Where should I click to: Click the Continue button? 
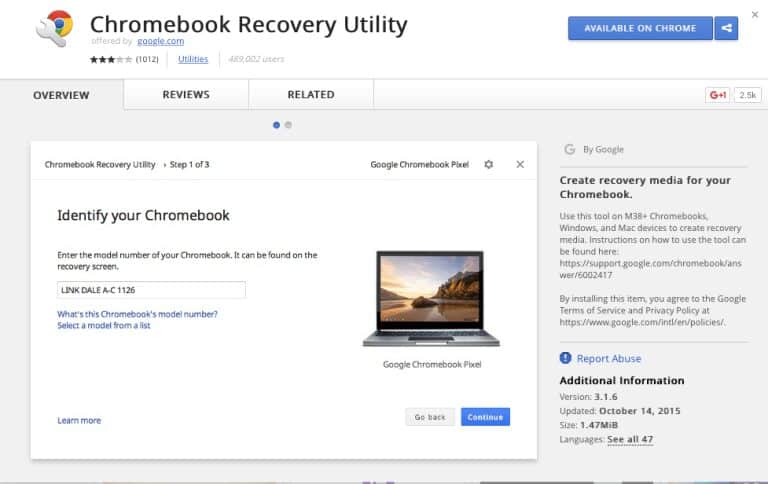(485, 417)
